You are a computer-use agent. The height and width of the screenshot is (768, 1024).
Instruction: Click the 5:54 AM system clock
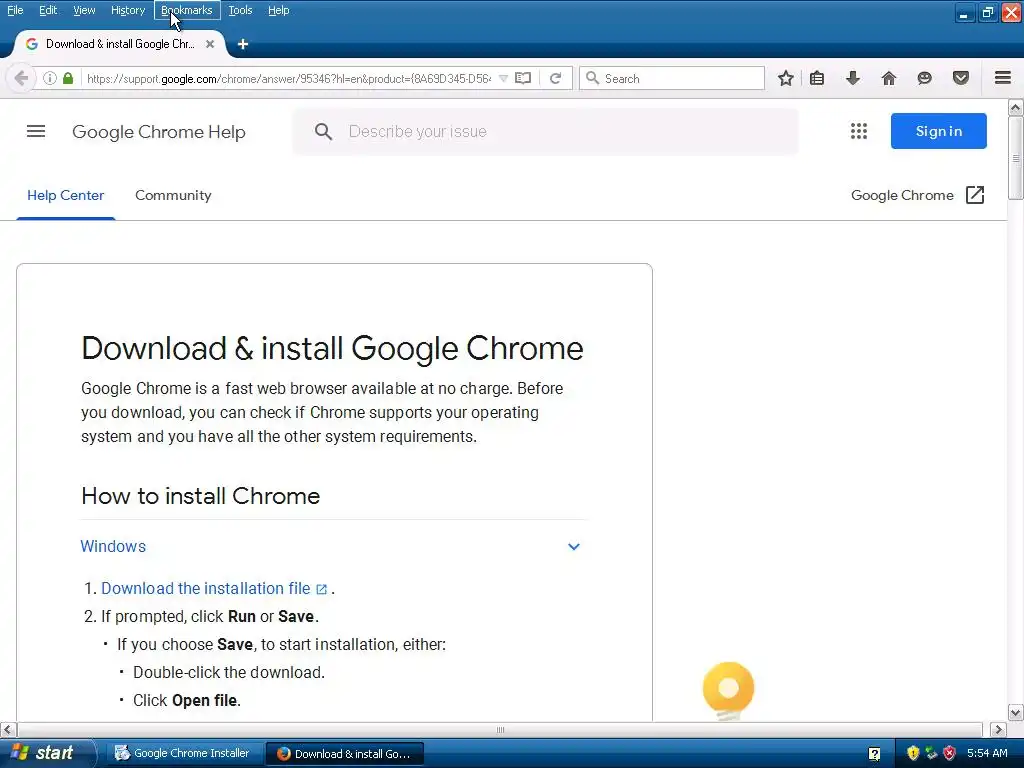pos(987,753)
